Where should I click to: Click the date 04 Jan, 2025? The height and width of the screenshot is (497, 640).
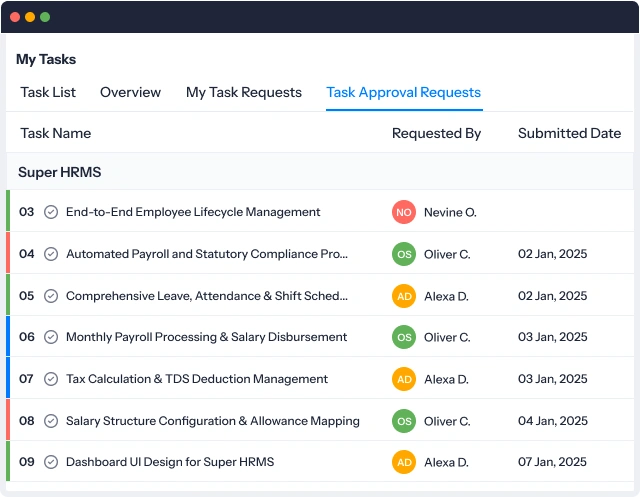pyautogui.click(x=553, y=421)
